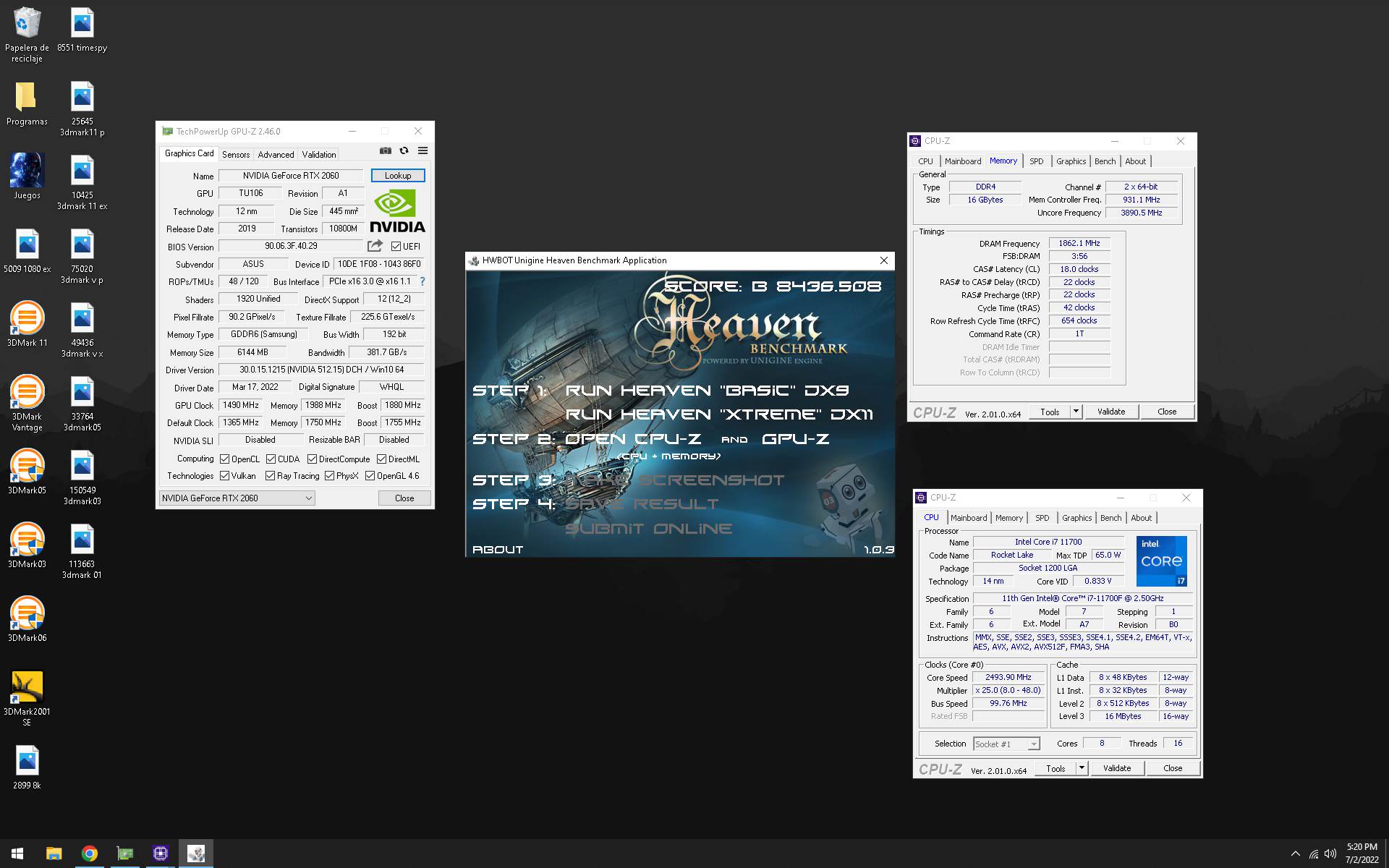This screenshot has height=868, width=1389.
Task: Click About in Heaven benchmark window
Action: coord(498,550)
